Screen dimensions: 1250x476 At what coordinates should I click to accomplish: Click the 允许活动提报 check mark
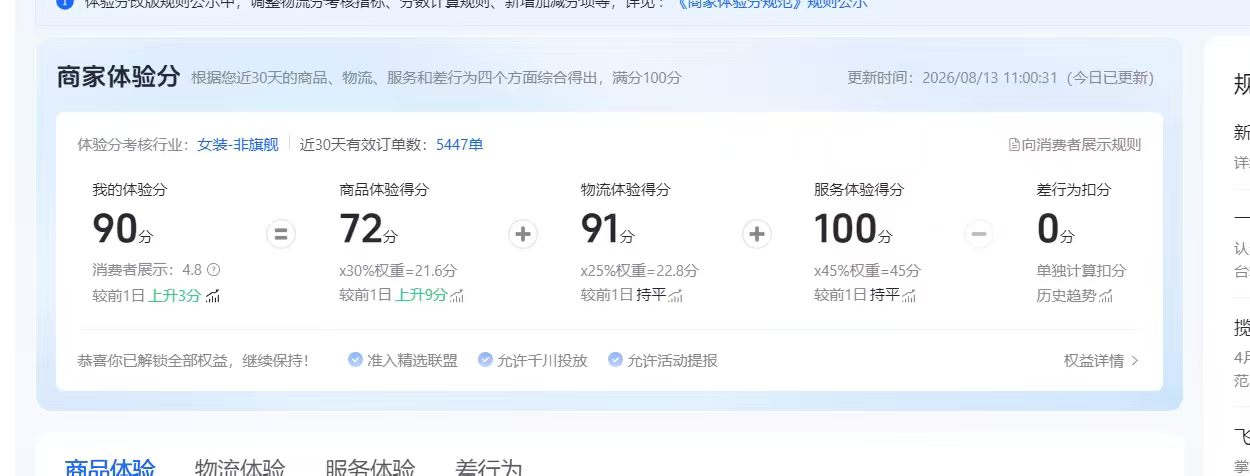click(615, 360)
